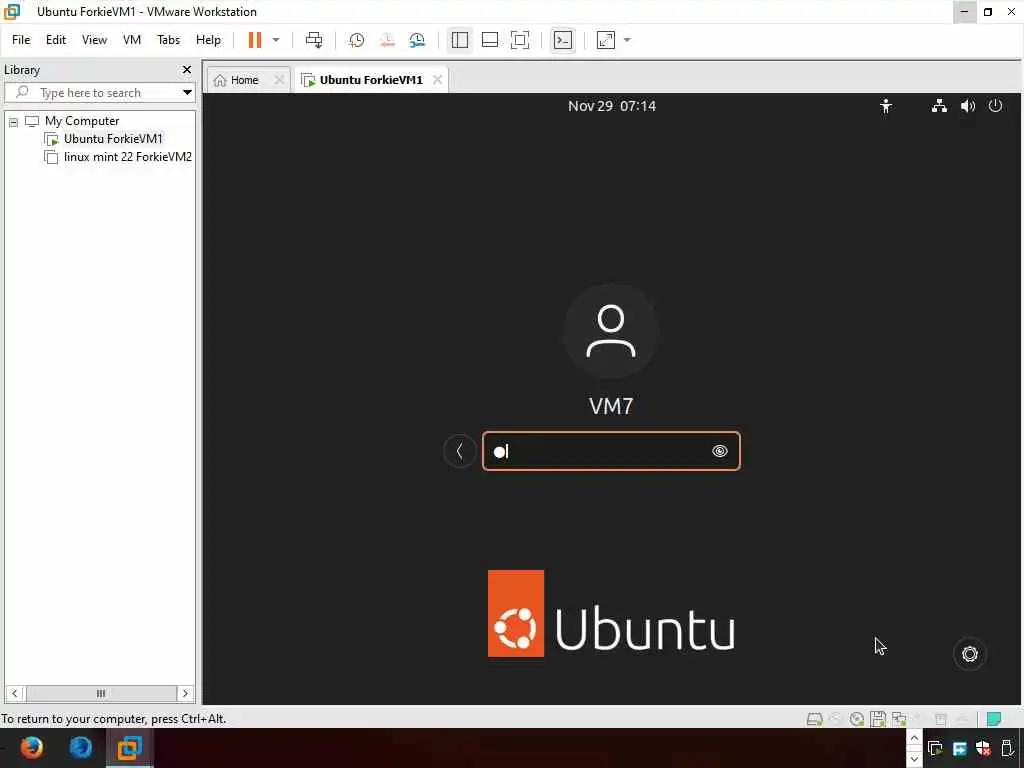Click the Ubuntu volume icon

click(x=968, y=106)
